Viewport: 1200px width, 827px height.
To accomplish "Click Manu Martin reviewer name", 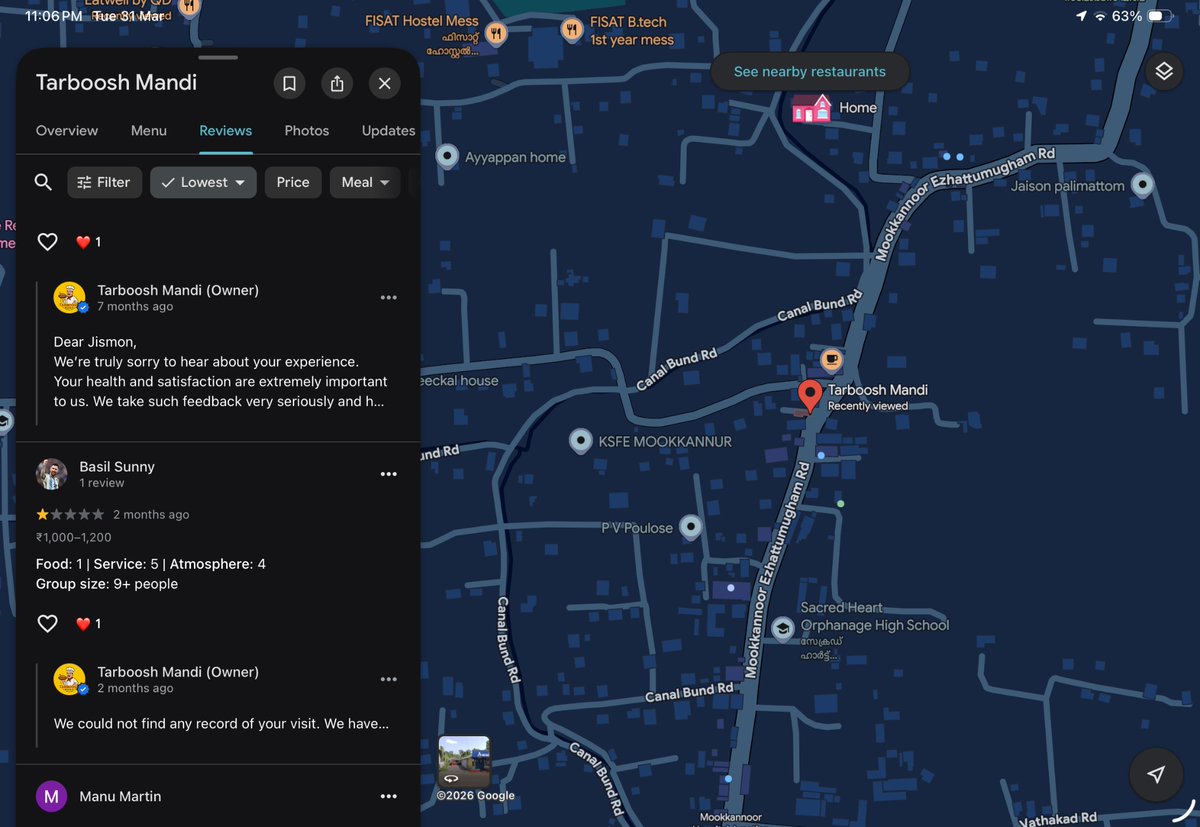I will (120, 796).
